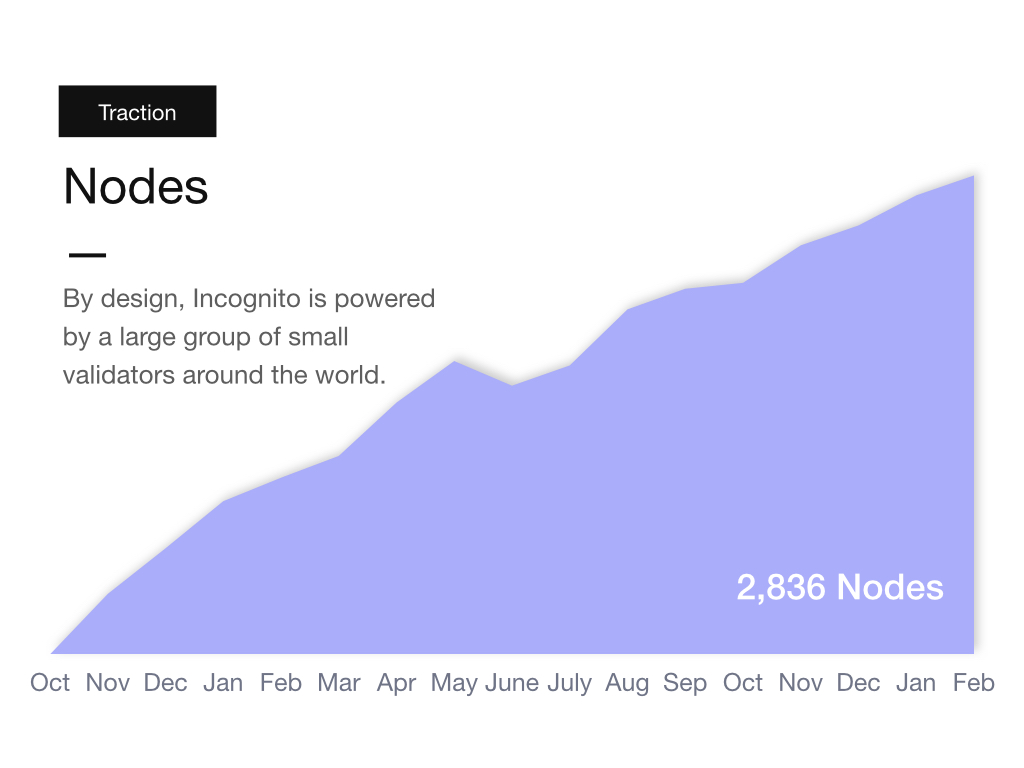Click the description paragraph about Incognito validators

click(249, 337)
